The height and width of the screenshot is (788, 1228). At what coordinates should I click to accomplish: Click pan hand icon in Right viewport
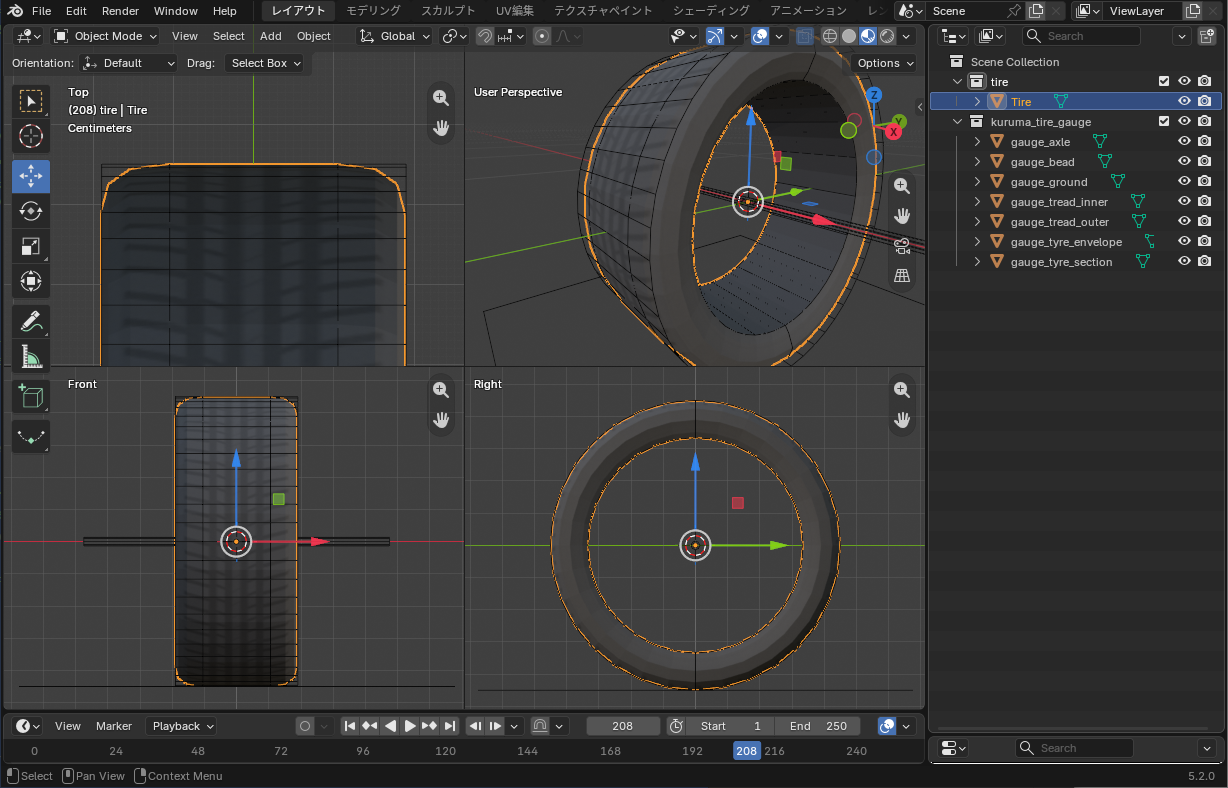point(902,420)
